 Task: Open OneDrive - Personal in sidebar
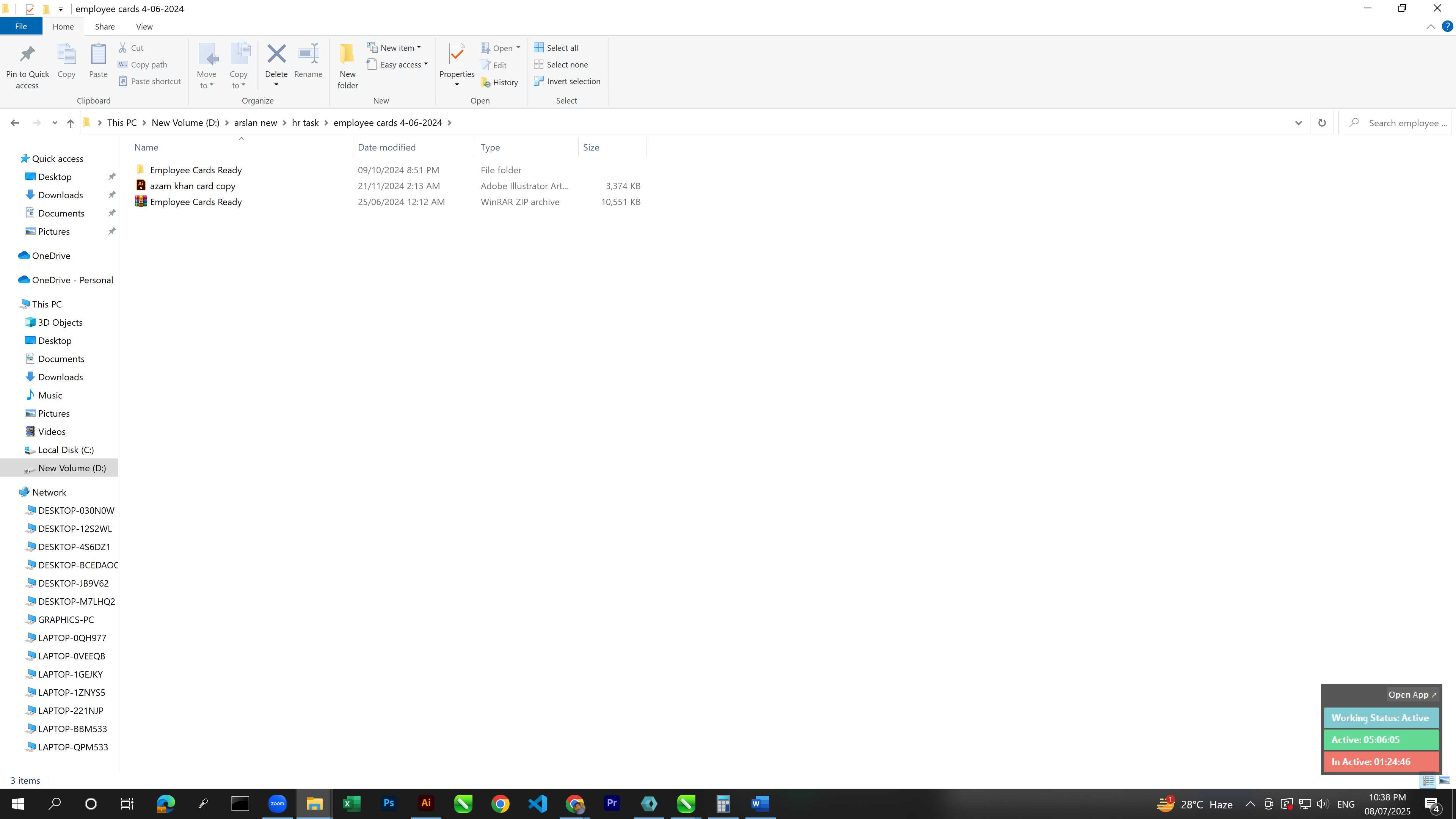pyautogui.click(x=72, y=280)
